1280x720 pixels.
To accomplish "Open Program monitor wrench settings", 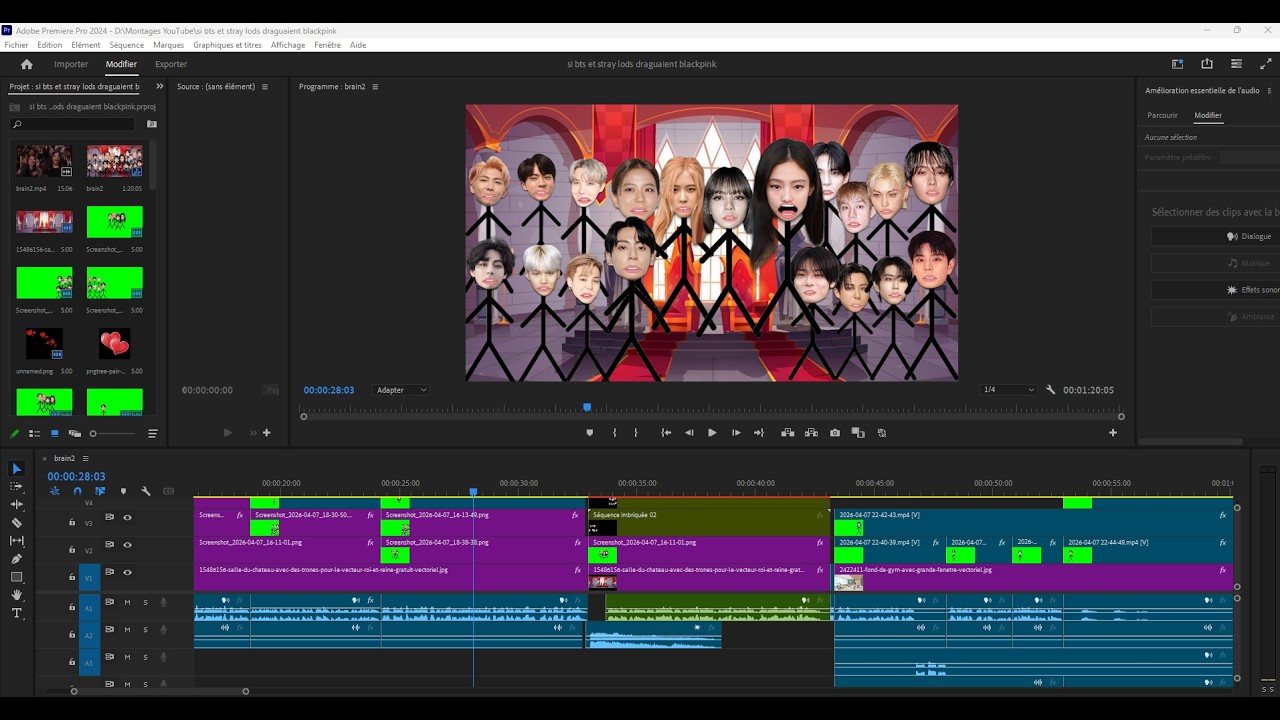I will coord(1050,390).
